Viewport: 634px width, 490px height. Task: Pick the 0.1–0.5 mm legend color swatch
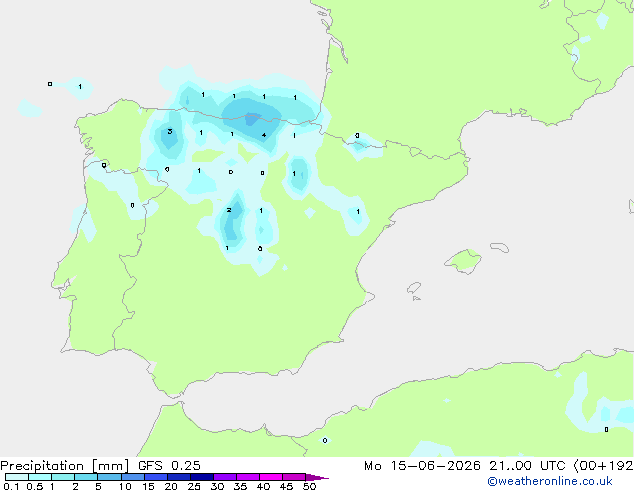pyautogui.click(x=17, y=477)
